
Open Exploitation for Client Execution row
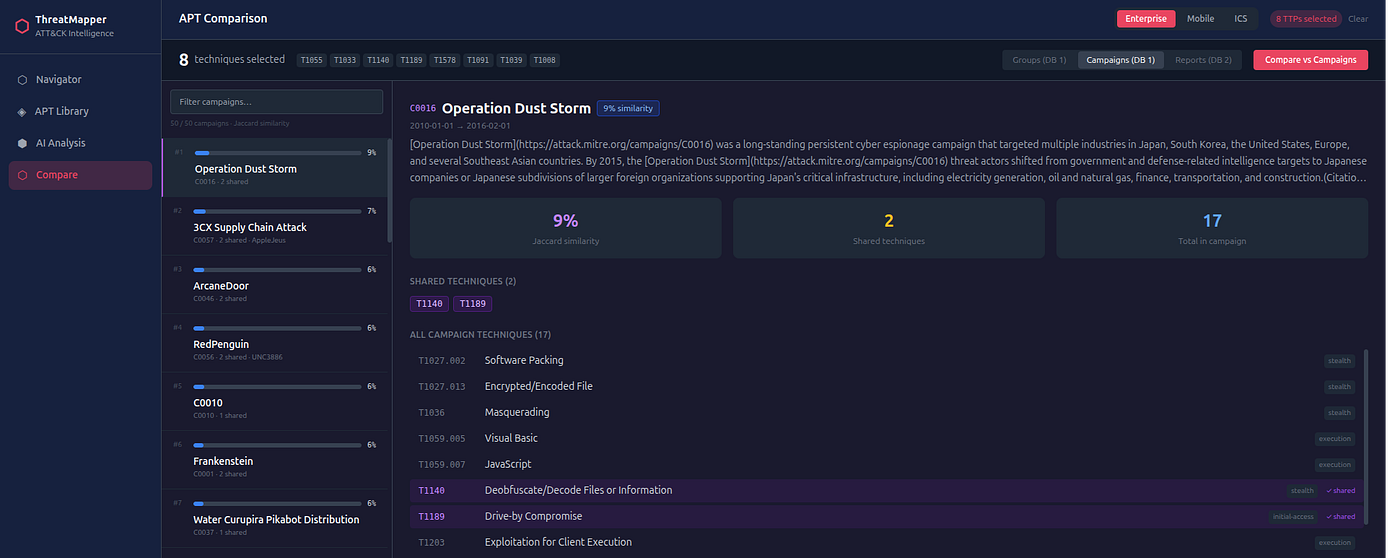(884, 542)
